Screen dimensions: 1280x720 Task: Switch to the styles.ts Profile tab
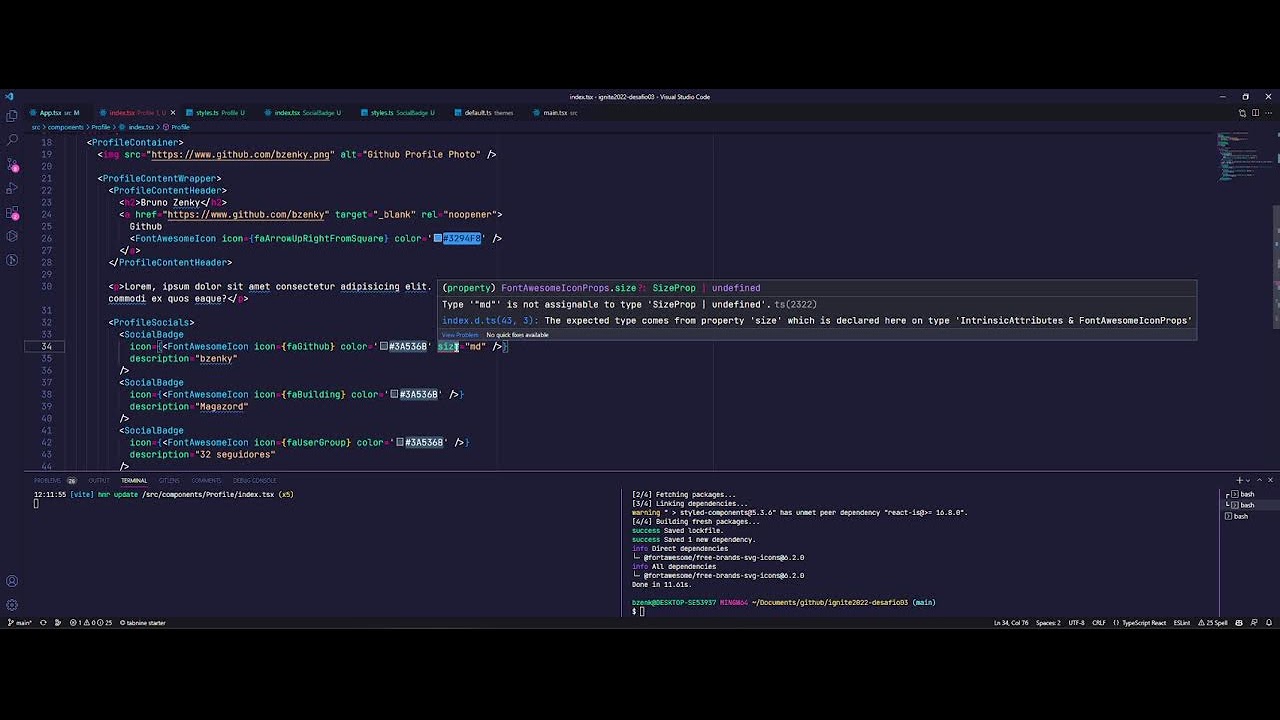[220, 113]
